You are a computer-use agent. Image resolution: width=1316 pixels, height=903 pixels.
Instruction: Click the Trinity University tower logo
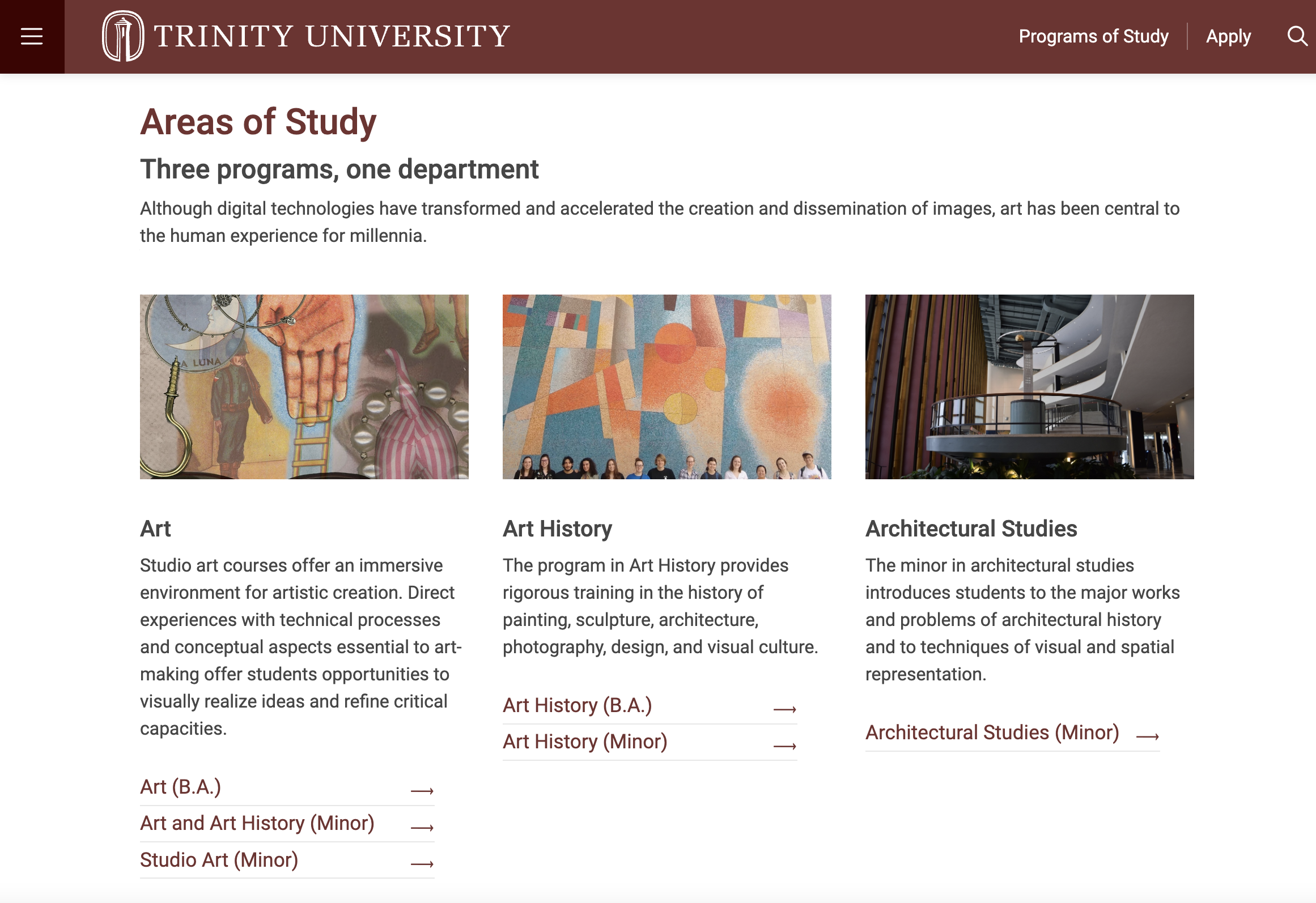pos(122,36)
